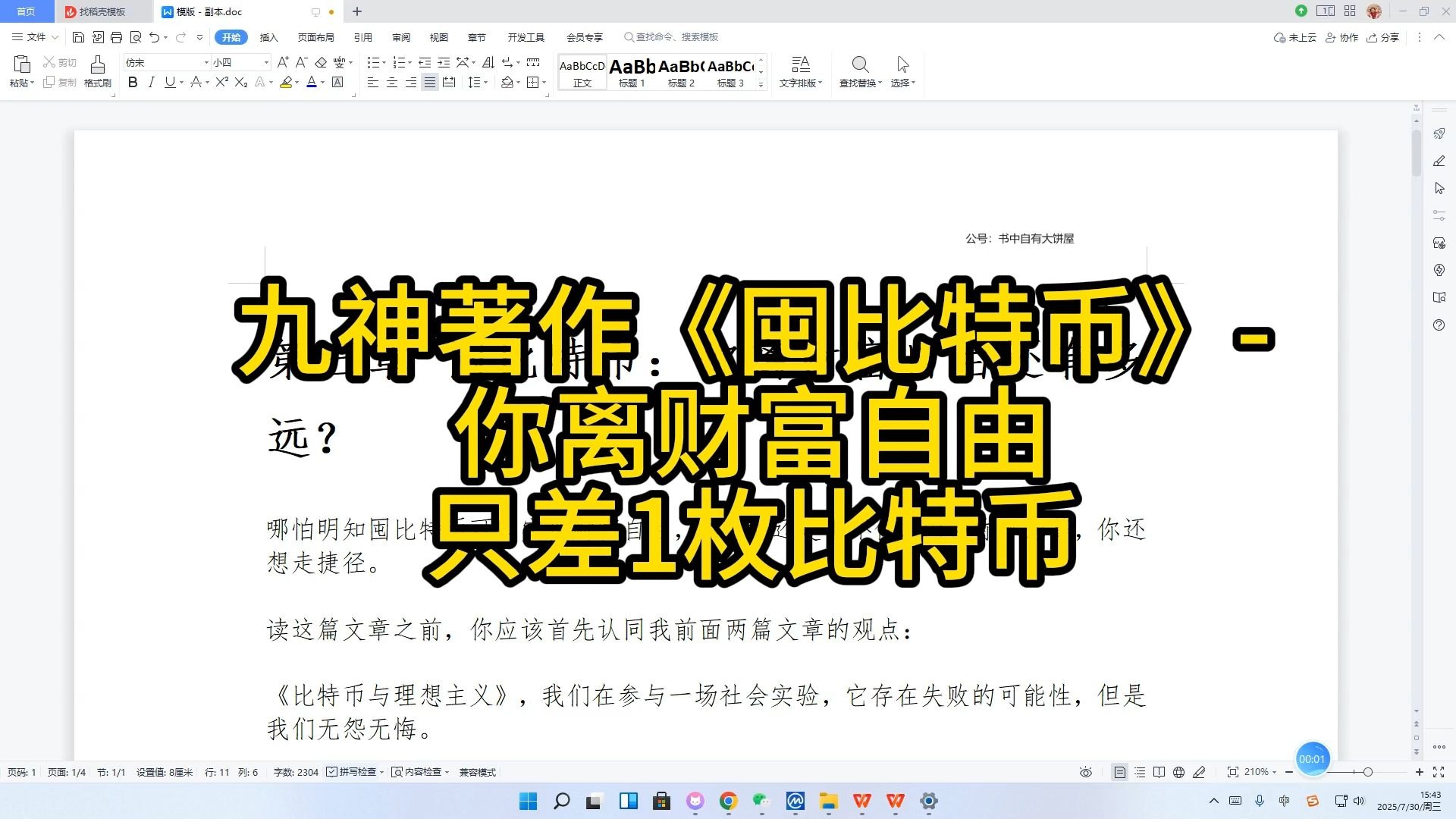Open the font size dropdown (小四)

266,62
